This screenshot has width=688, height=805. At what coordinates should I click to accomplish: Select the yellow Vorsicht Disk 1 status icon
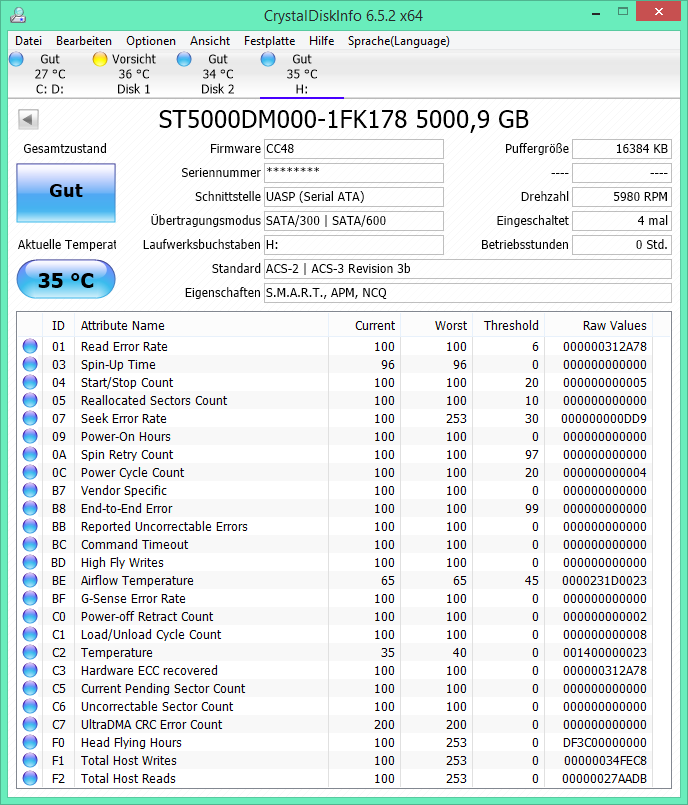[100, 59]
